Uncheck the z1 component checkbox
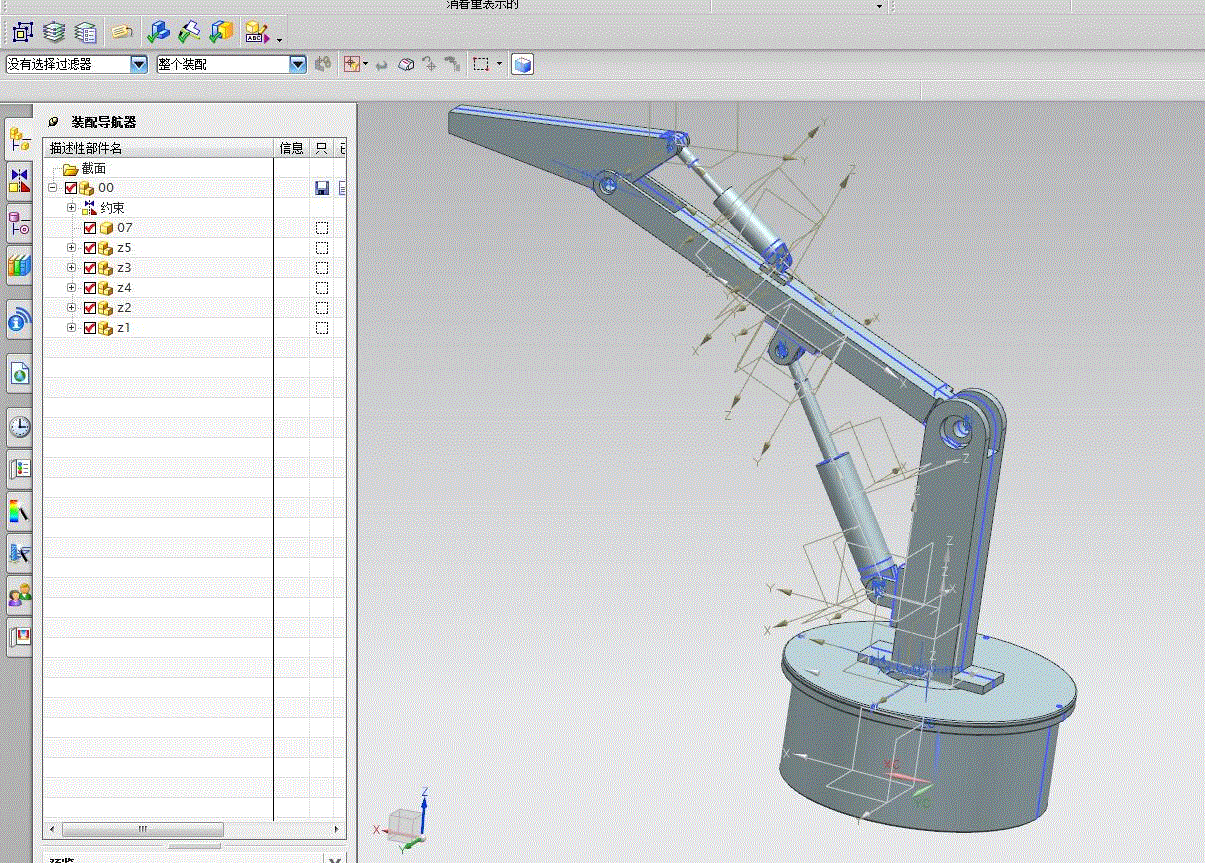This screenshot has width=1205, height=863. click(x=90, y=328)
